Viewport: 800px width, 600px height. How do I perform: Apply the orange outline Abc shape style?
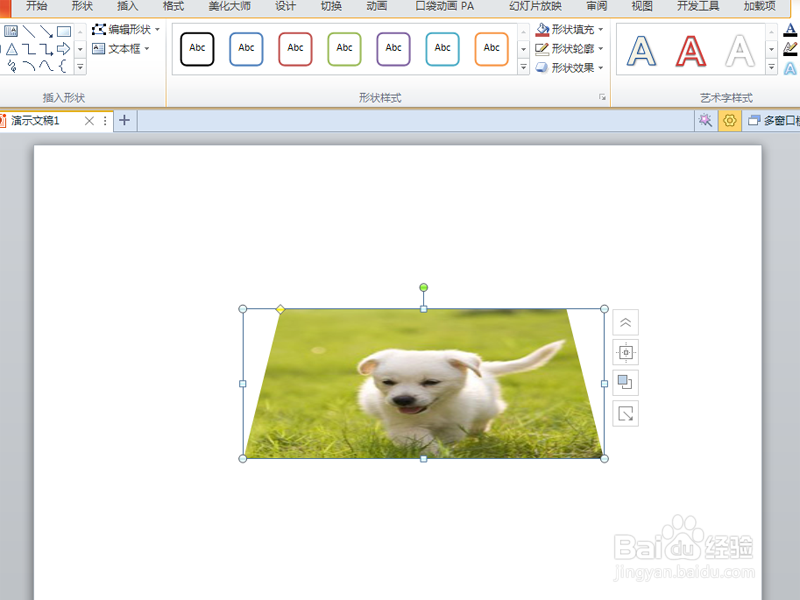coord(491,48)
